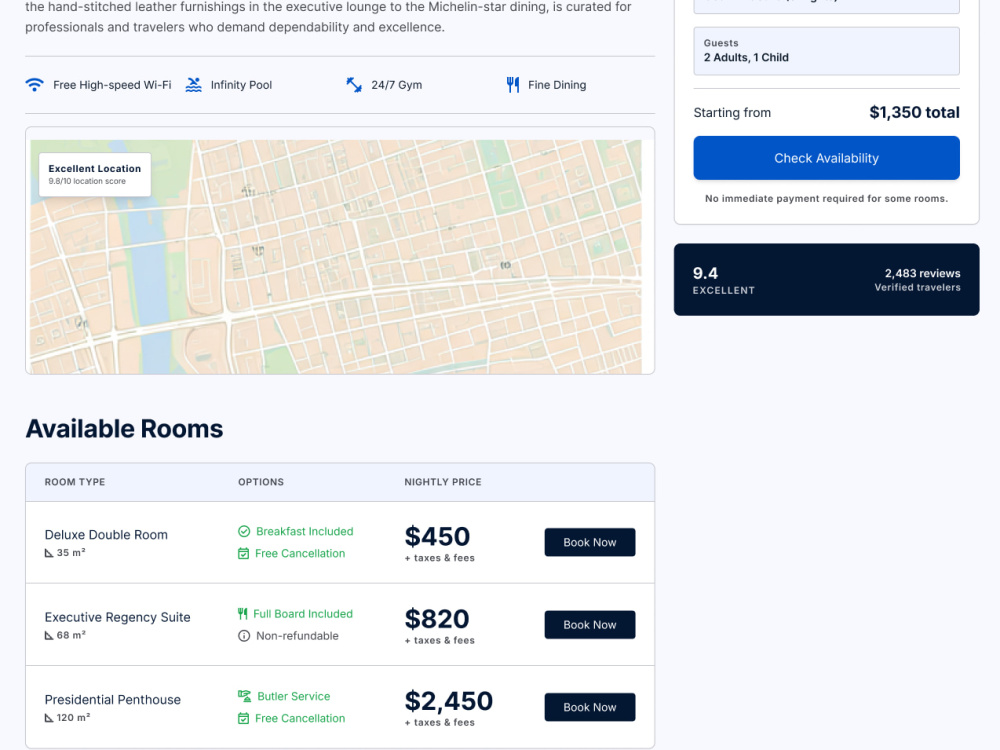Click the Non-refundable option text
Screen dimensions: 1000x750
click(297, 636)
